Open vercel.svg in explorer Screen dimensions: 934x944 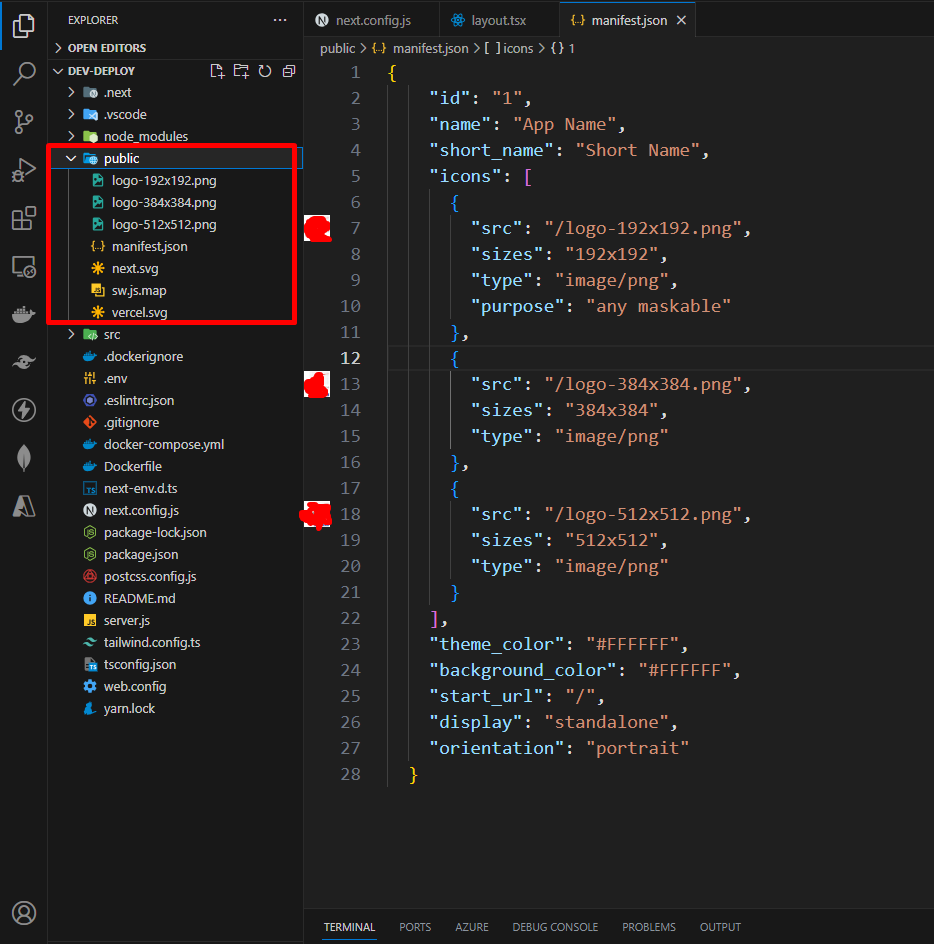click(175, 312)
